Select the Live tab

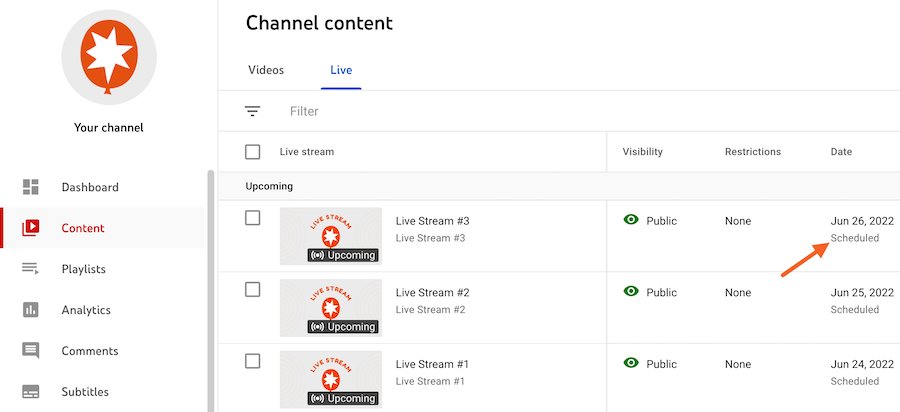click(x=341, y=70)
